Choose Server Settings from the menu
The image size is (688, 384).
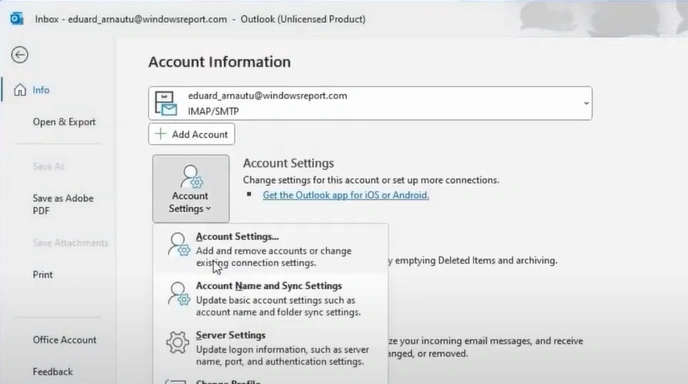point(271,348)
